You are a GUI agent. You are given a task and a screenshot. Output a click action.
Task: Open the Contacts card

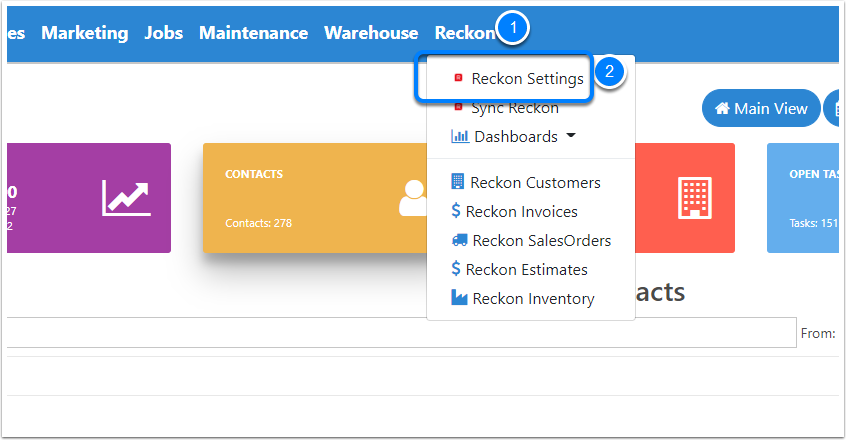(x=315, y=198)
